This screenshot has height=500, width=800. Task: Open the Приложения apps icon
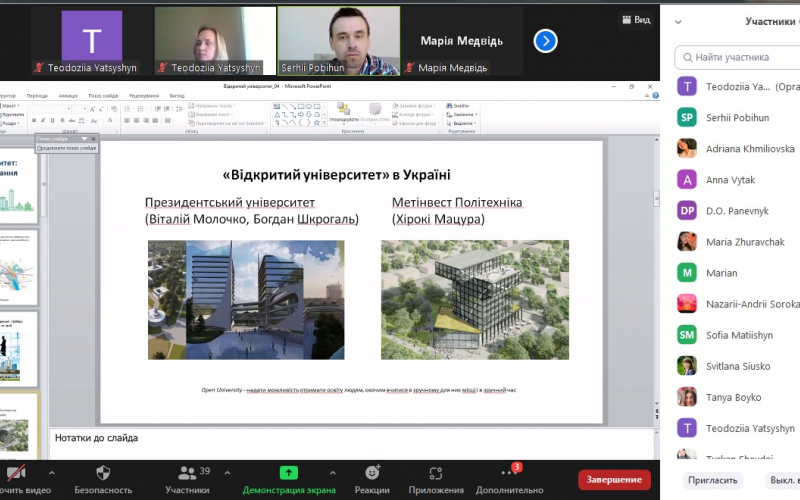(436, 473)
